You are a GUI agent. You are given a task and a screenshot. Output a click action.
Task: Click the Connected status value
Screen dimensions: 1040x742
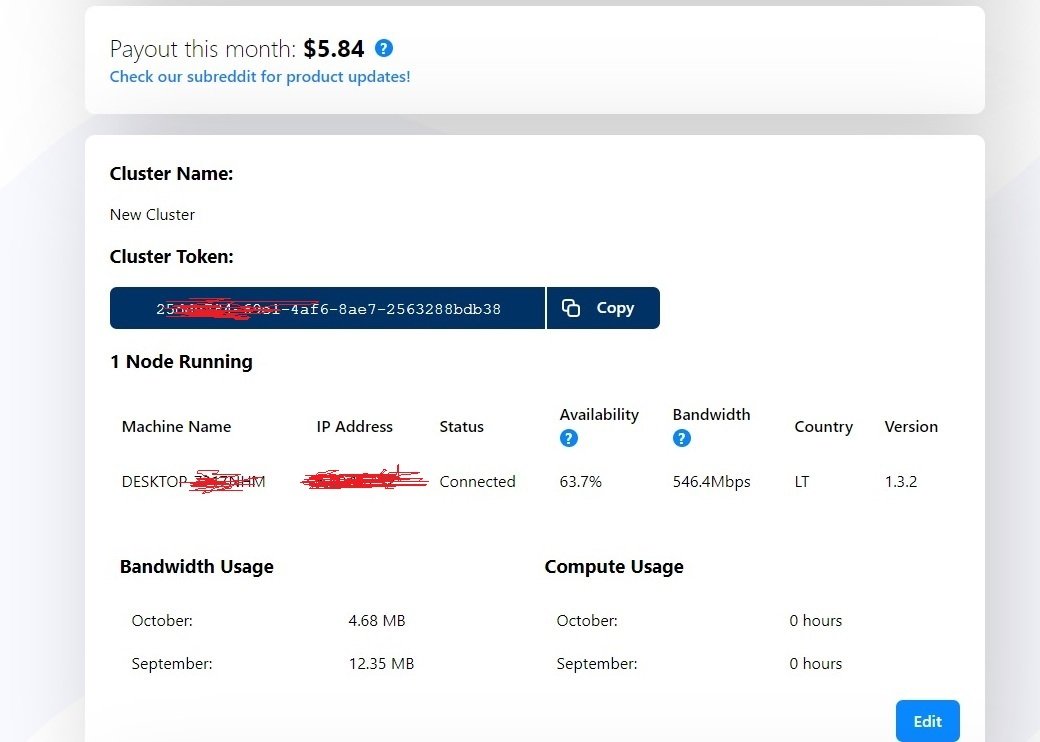(477, 481)
